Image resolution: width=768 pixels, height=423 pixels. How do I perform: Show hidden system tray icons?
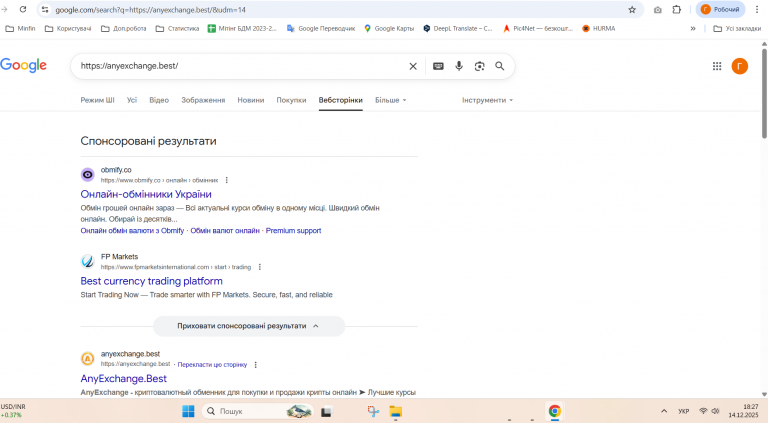[664, 411]
